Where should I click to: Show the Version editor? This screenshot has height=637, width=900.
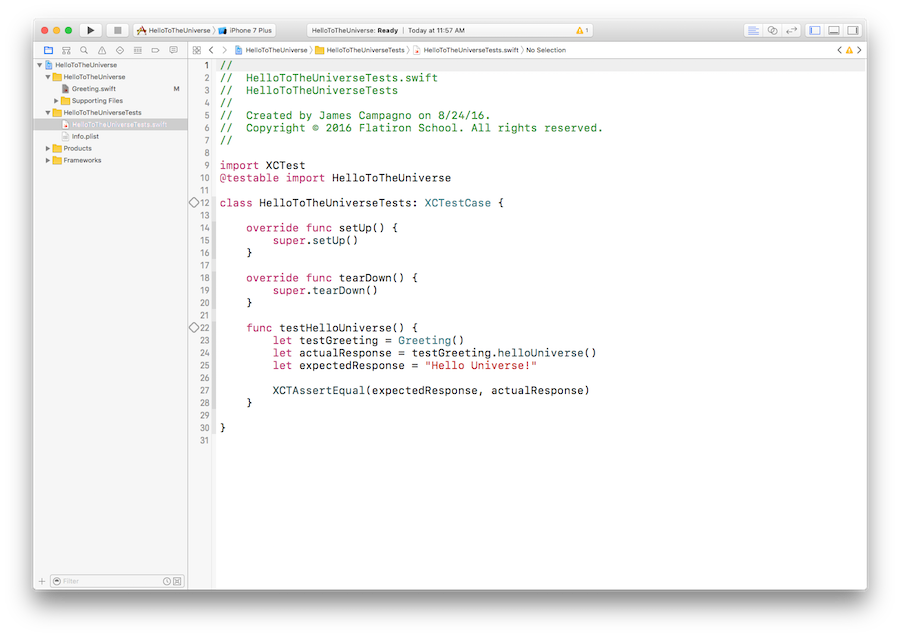[792, 30]
